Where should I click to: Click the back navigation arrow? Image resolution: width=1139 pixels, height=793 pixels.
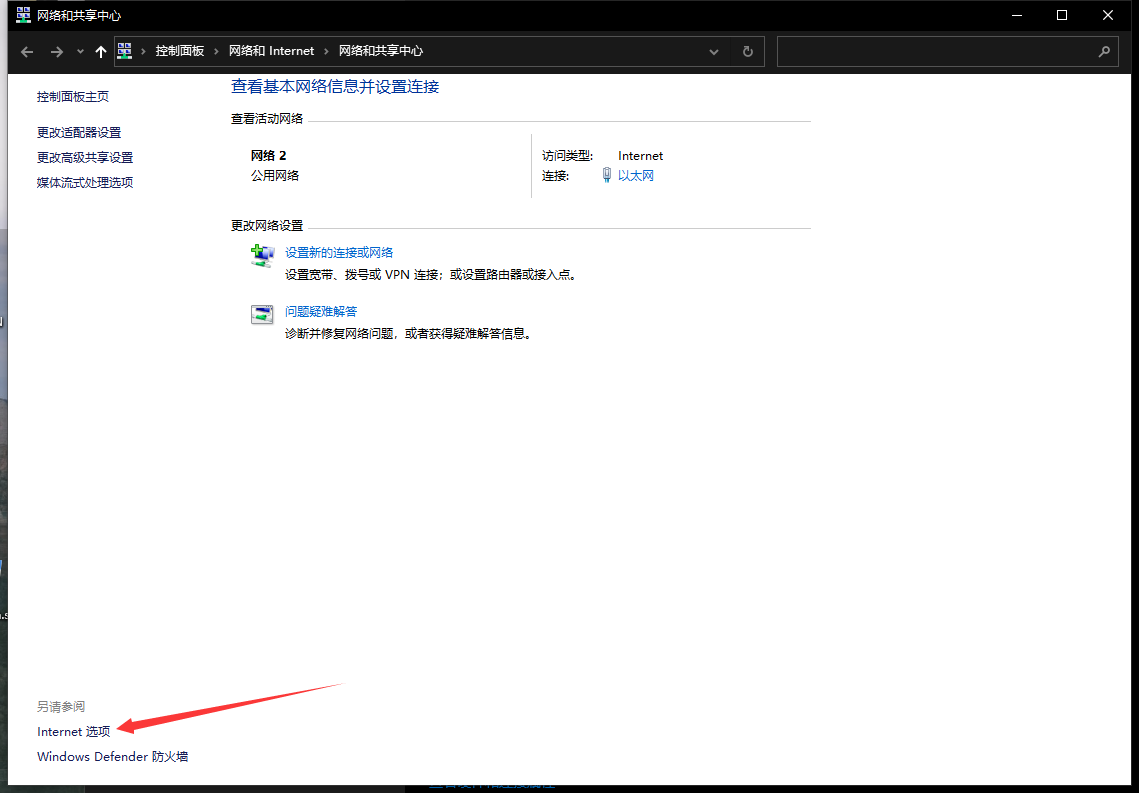pos(26,51)
